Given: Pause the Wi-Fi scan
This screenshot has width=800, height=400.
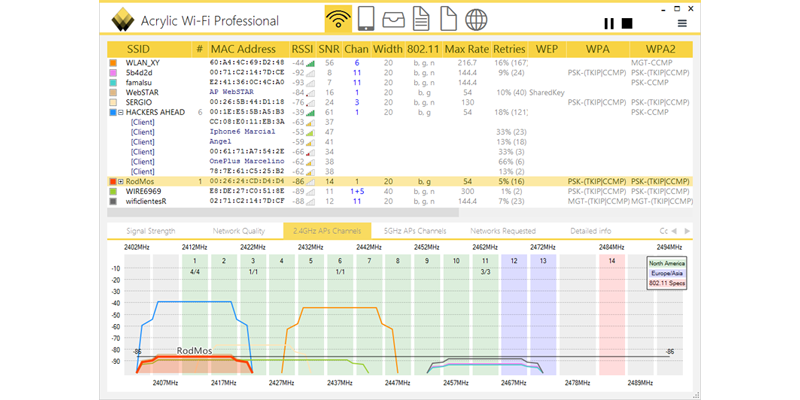Looking at the screenshot, I should coord(609,22).
